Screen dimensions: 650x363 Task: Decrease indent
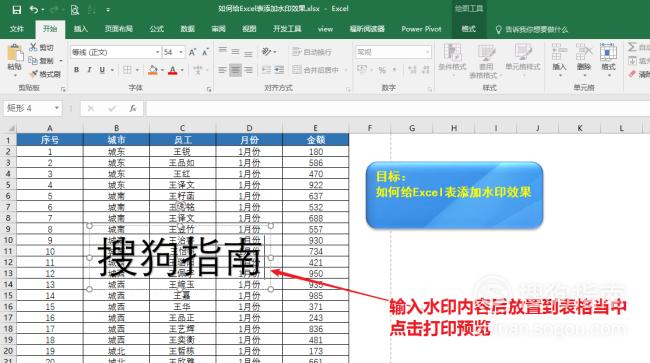pyautogui.click(x=266, y=70)
